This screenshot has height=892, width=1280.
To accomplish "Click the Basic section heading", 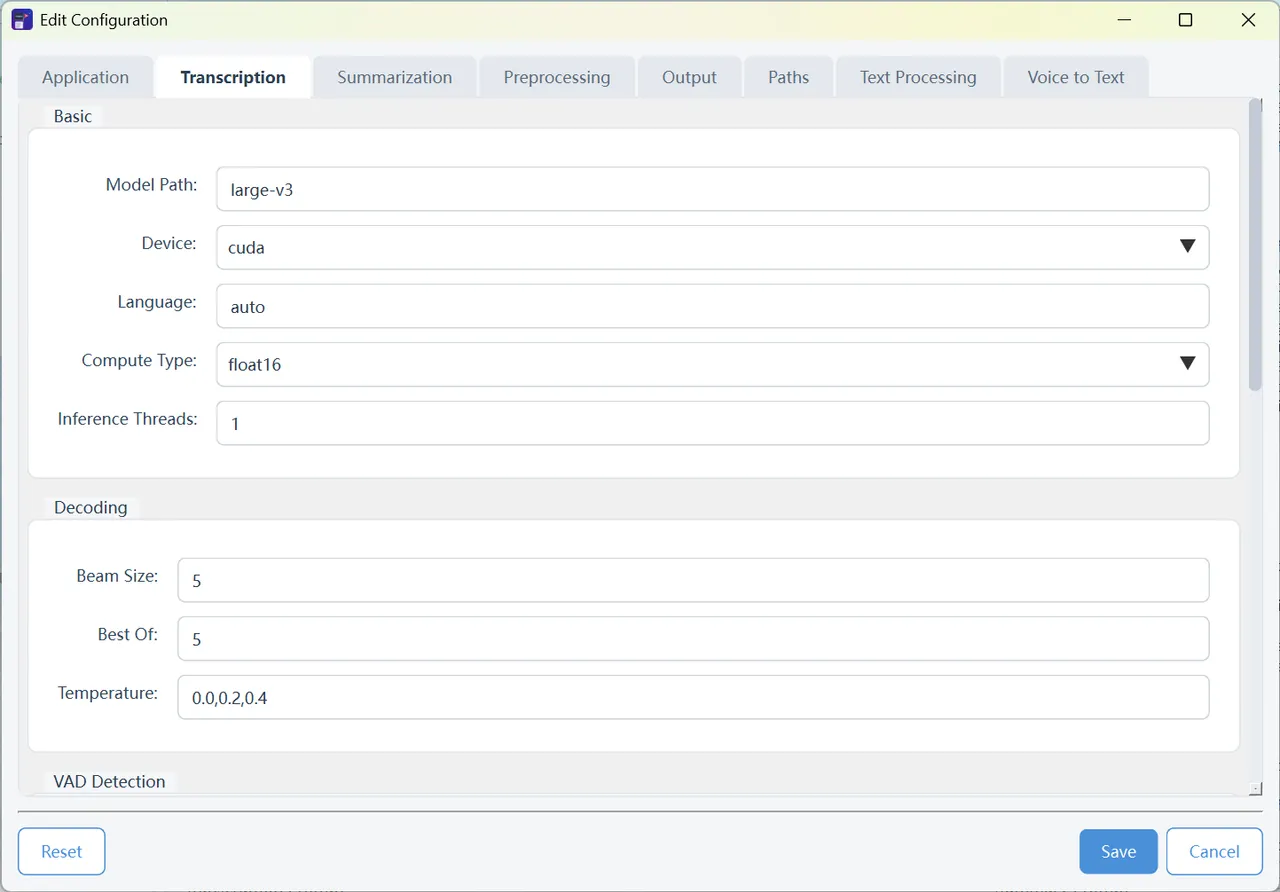I will pos(72,116).
